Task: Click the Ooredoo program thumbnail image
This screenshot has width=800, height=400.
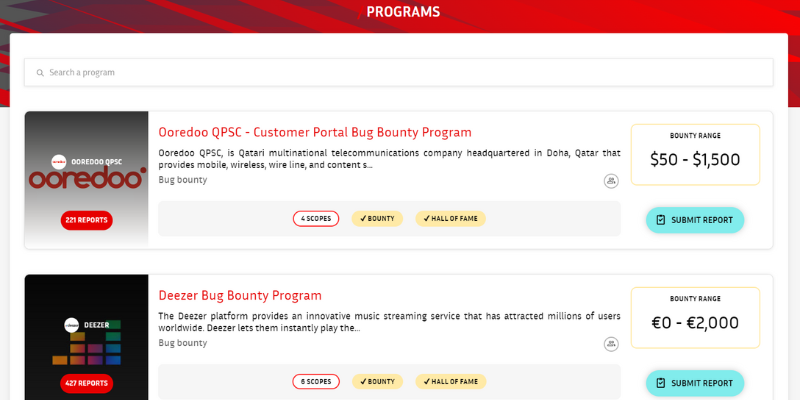Action: click(86, 180)
